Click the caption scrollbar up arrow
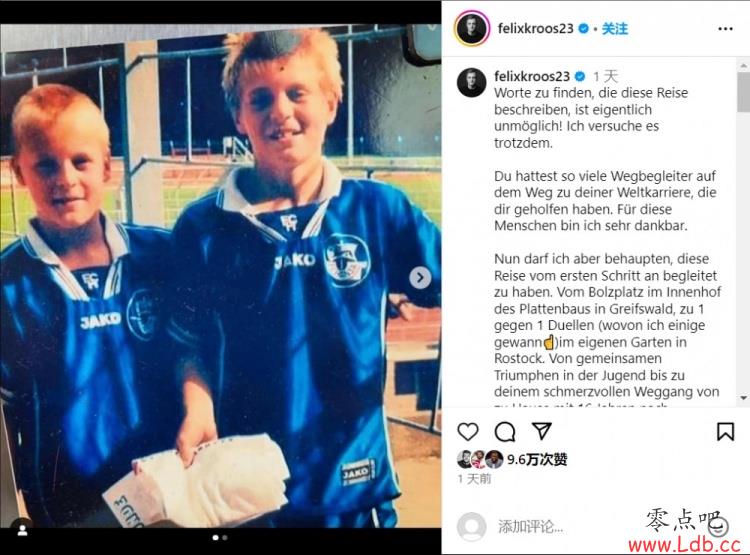The image size is (750, 555). [x=743, y=65]
